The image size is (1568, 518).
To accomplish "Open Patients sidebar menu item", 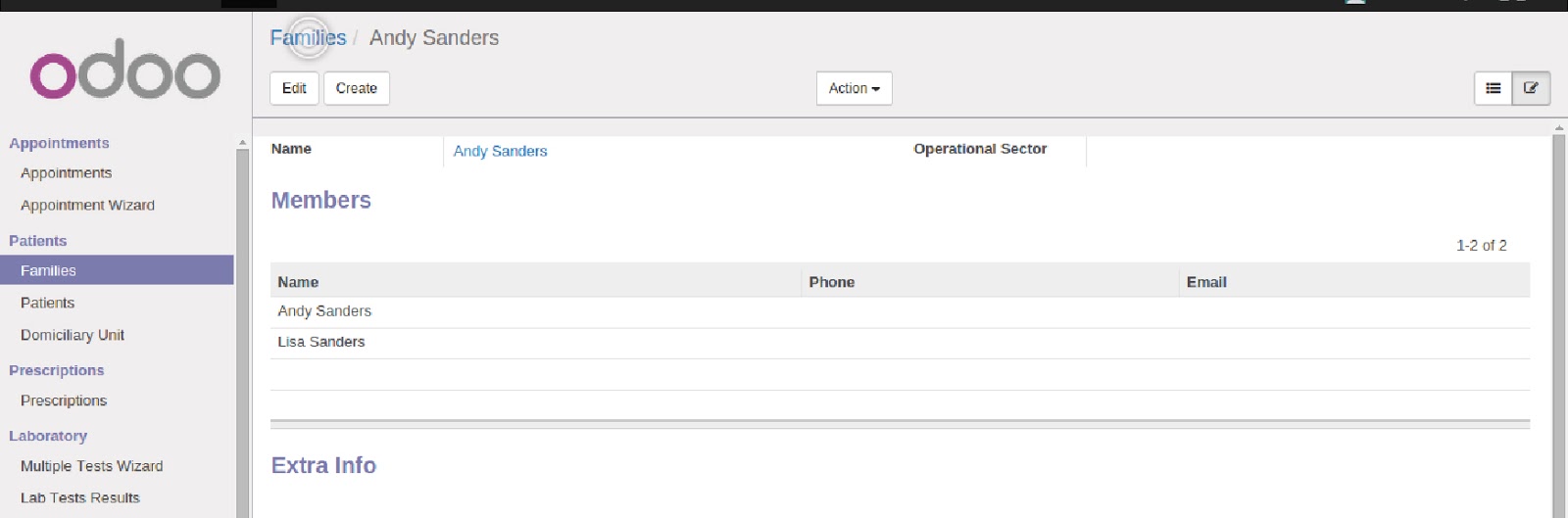I will point(47,304).
